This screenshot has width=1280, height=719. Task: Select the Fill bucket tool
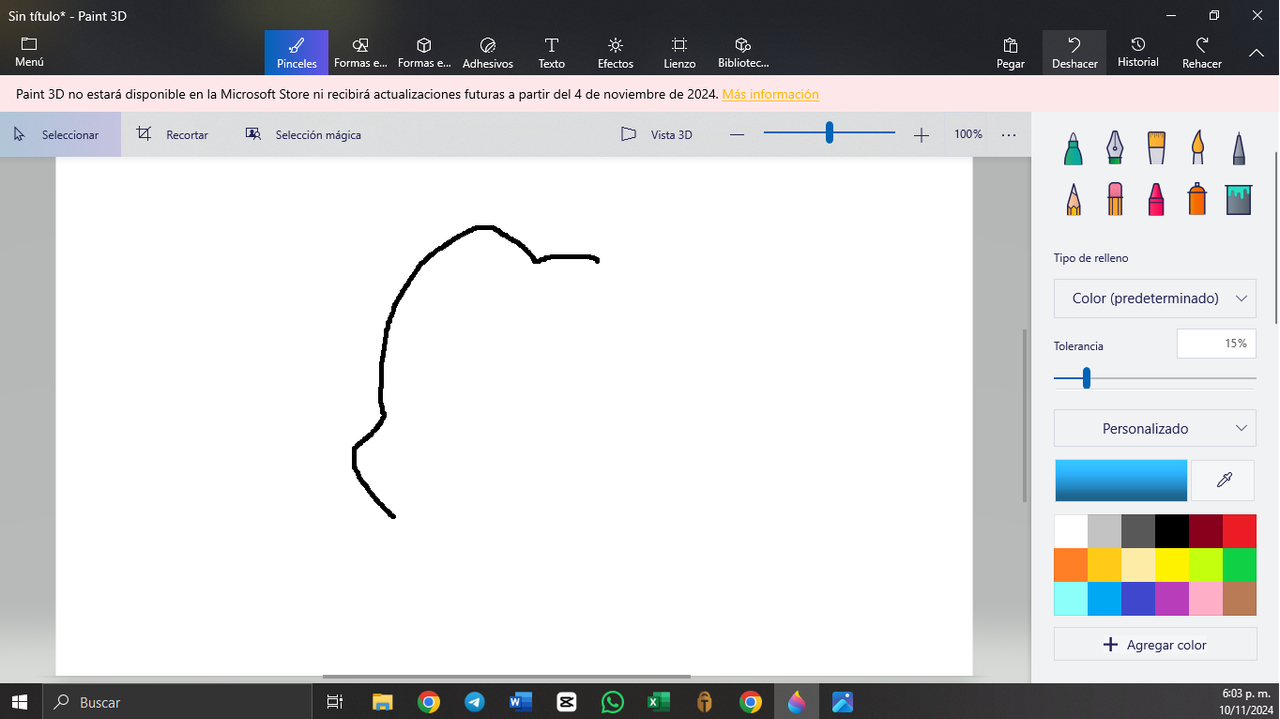click(x=1239, y=199)
